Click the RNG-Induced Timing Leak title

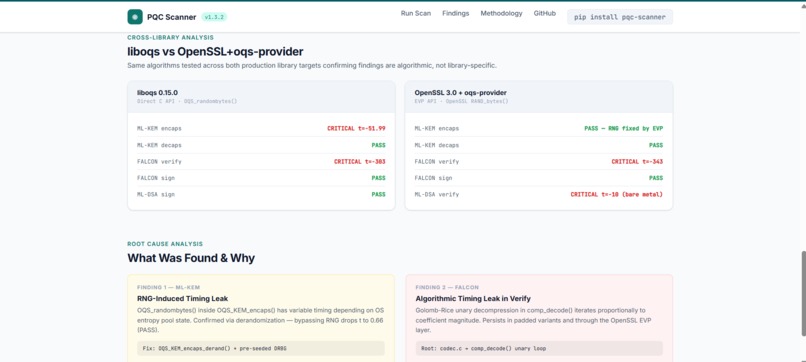[182, 298]
